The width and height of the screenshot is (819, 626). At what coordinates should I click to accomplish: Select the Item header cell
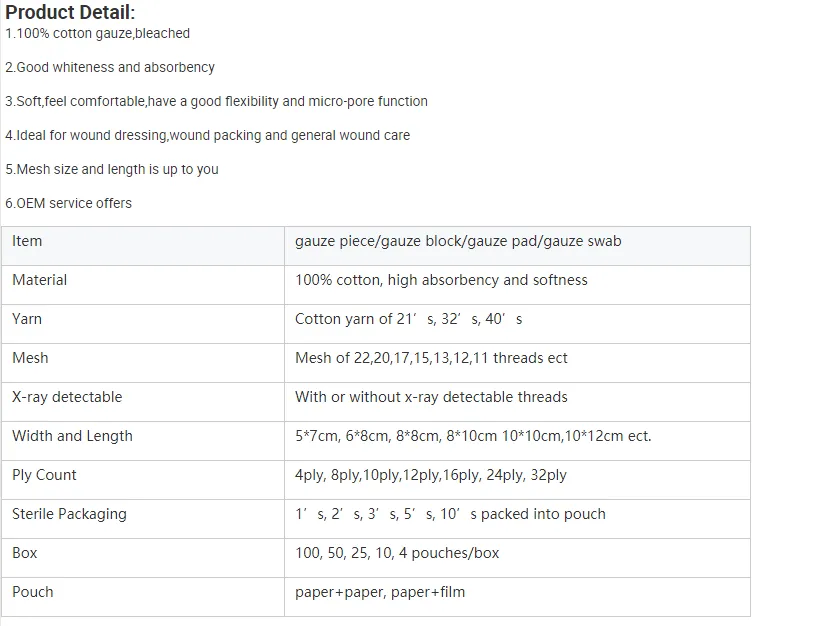[x=143, y=246]
